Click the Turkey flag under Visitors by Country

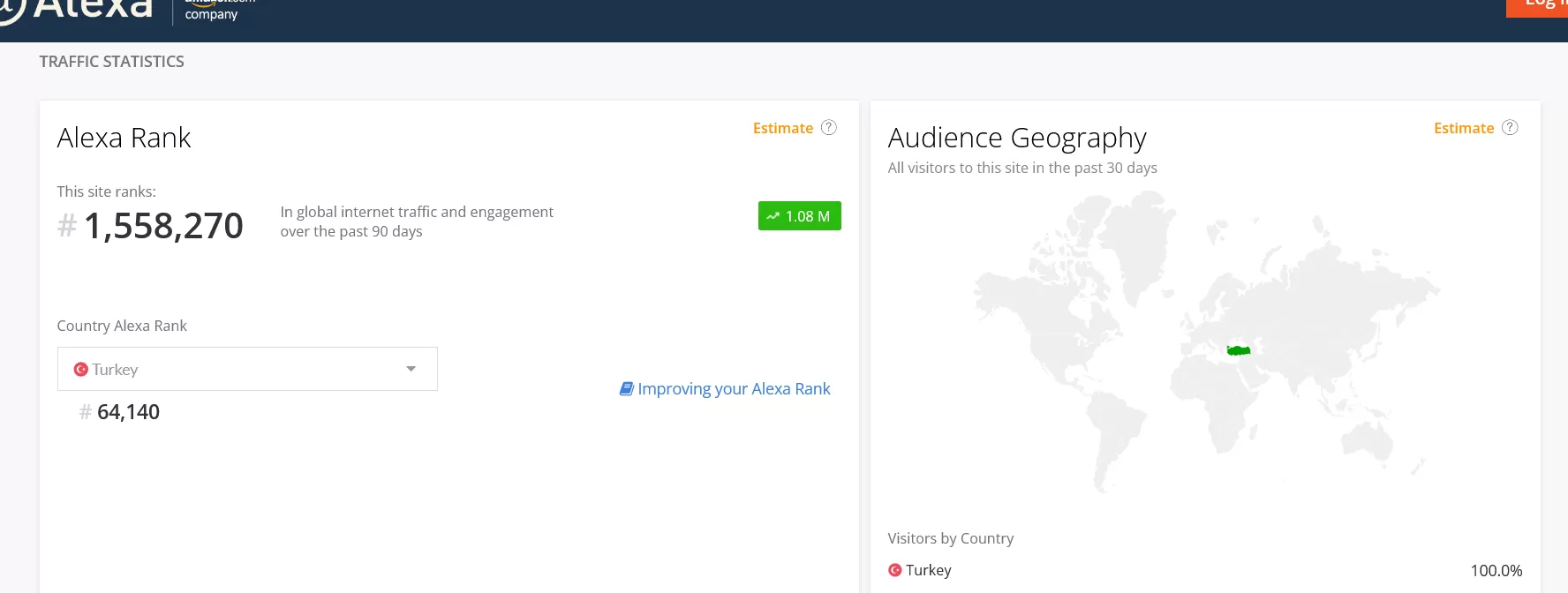coord(895,570)
